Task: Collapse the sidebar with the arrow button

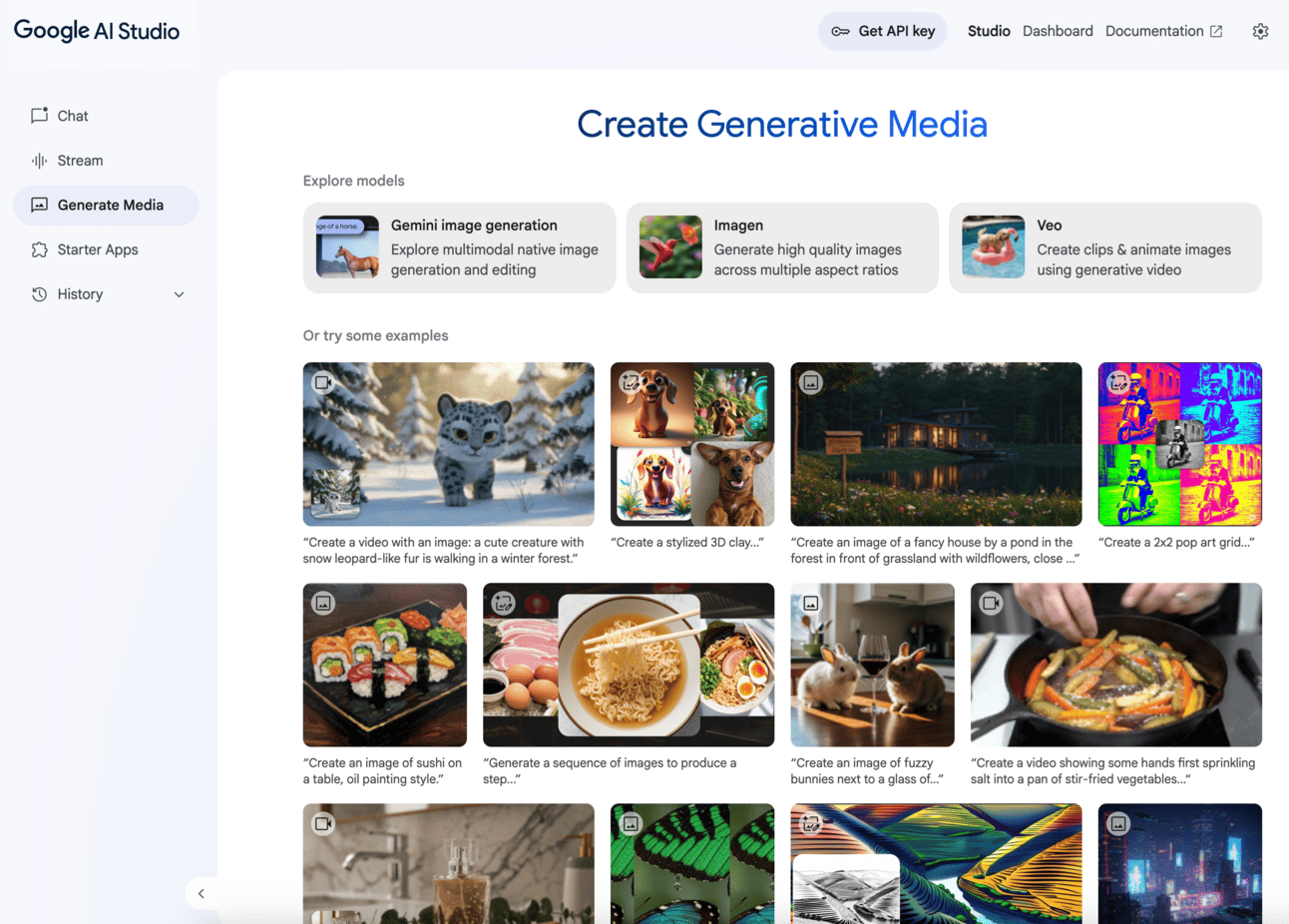Action: point(202,893)
